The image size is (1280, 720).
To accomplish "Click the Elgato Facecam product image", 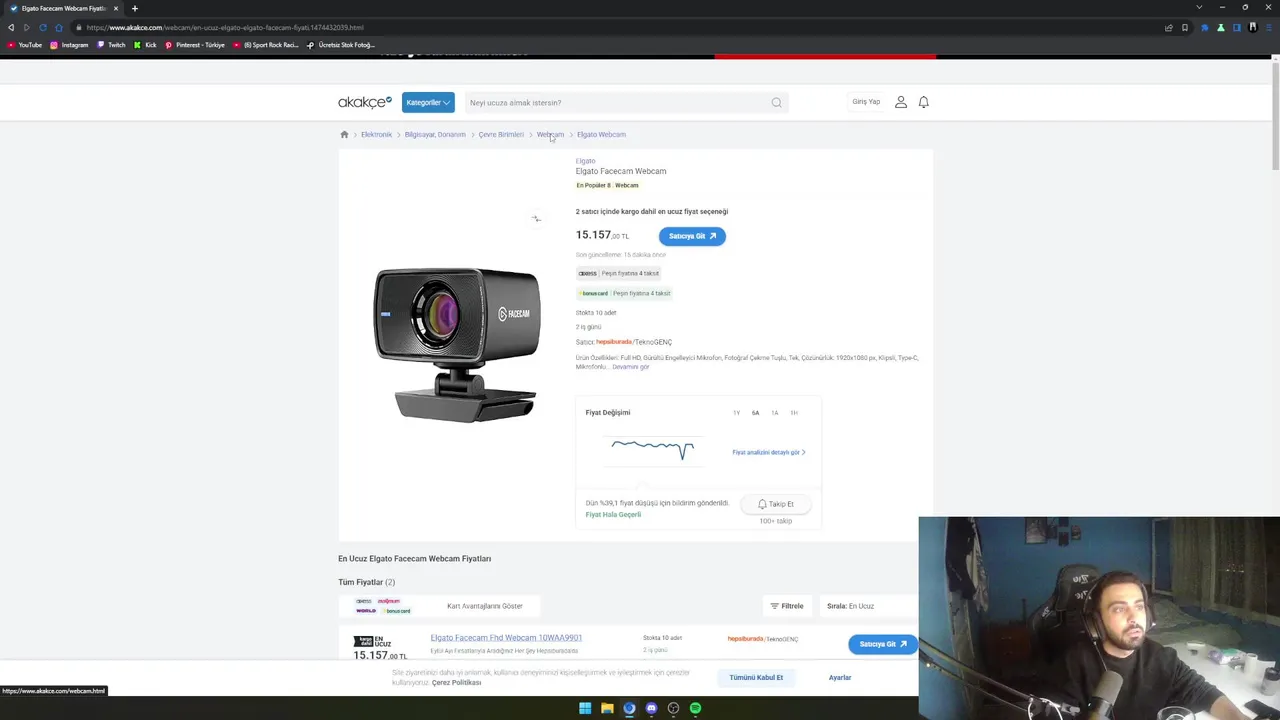I will (x=457, y=343).
